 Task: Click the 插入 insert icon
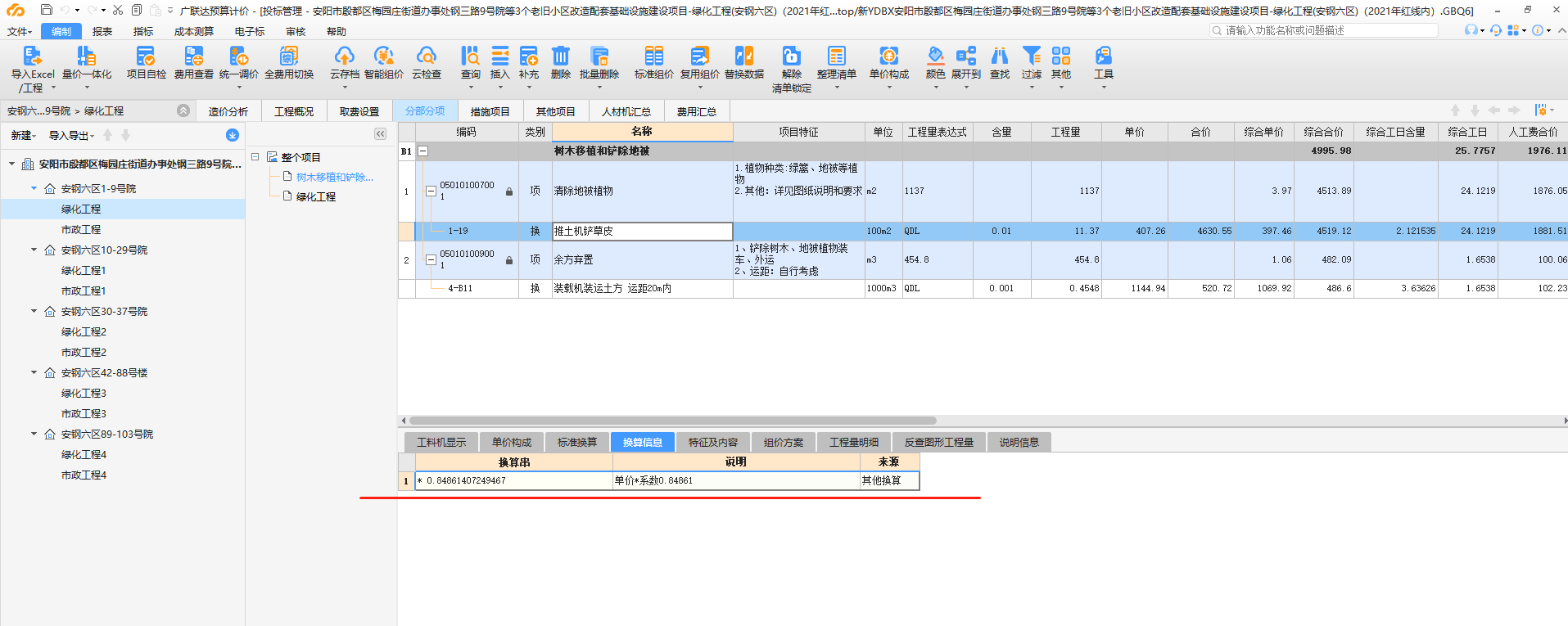tap(499, 63)
